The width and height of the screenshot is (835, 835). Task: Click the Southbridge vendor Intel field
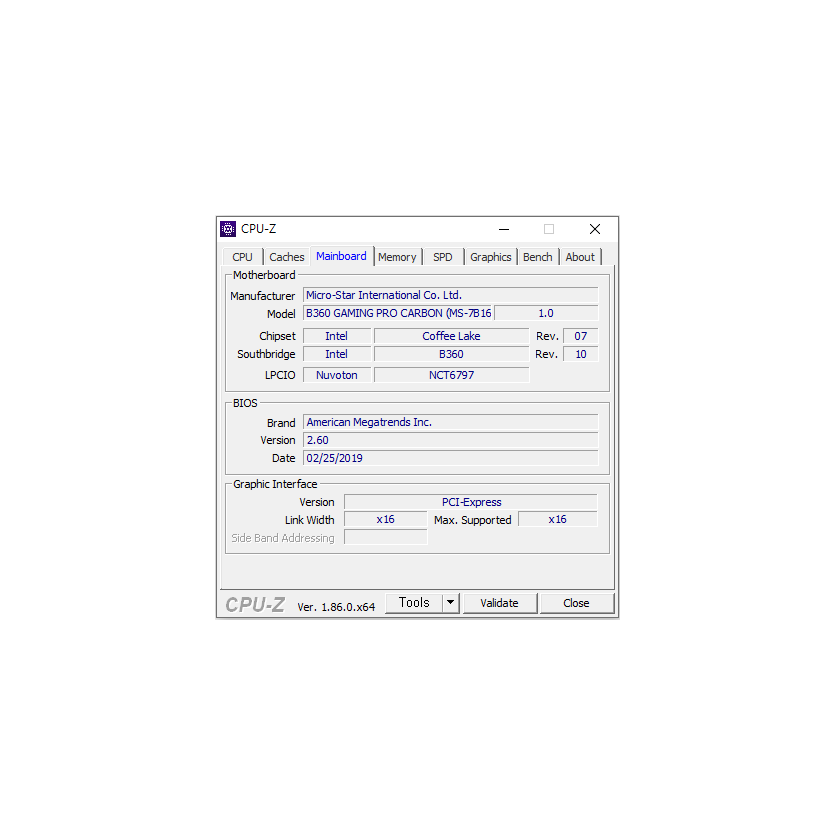tap(337, 354)
